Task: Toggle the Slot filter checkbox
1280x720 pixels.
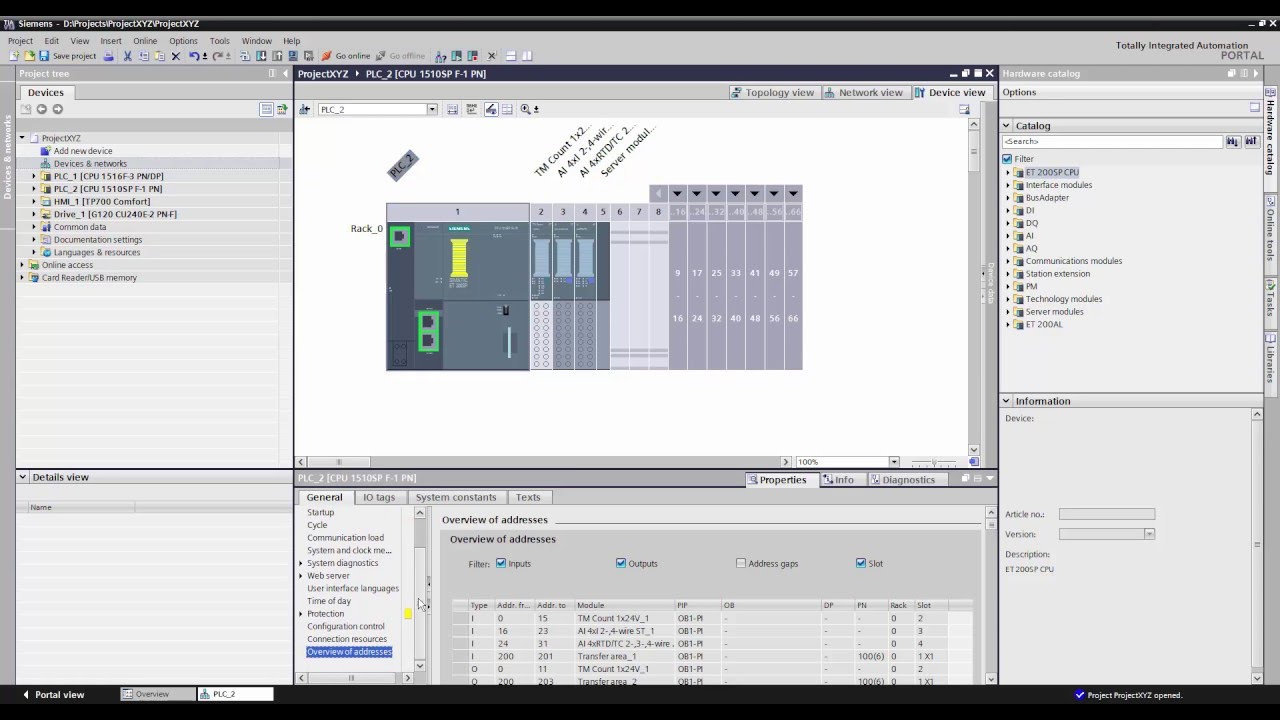Action: coord(861,563)
